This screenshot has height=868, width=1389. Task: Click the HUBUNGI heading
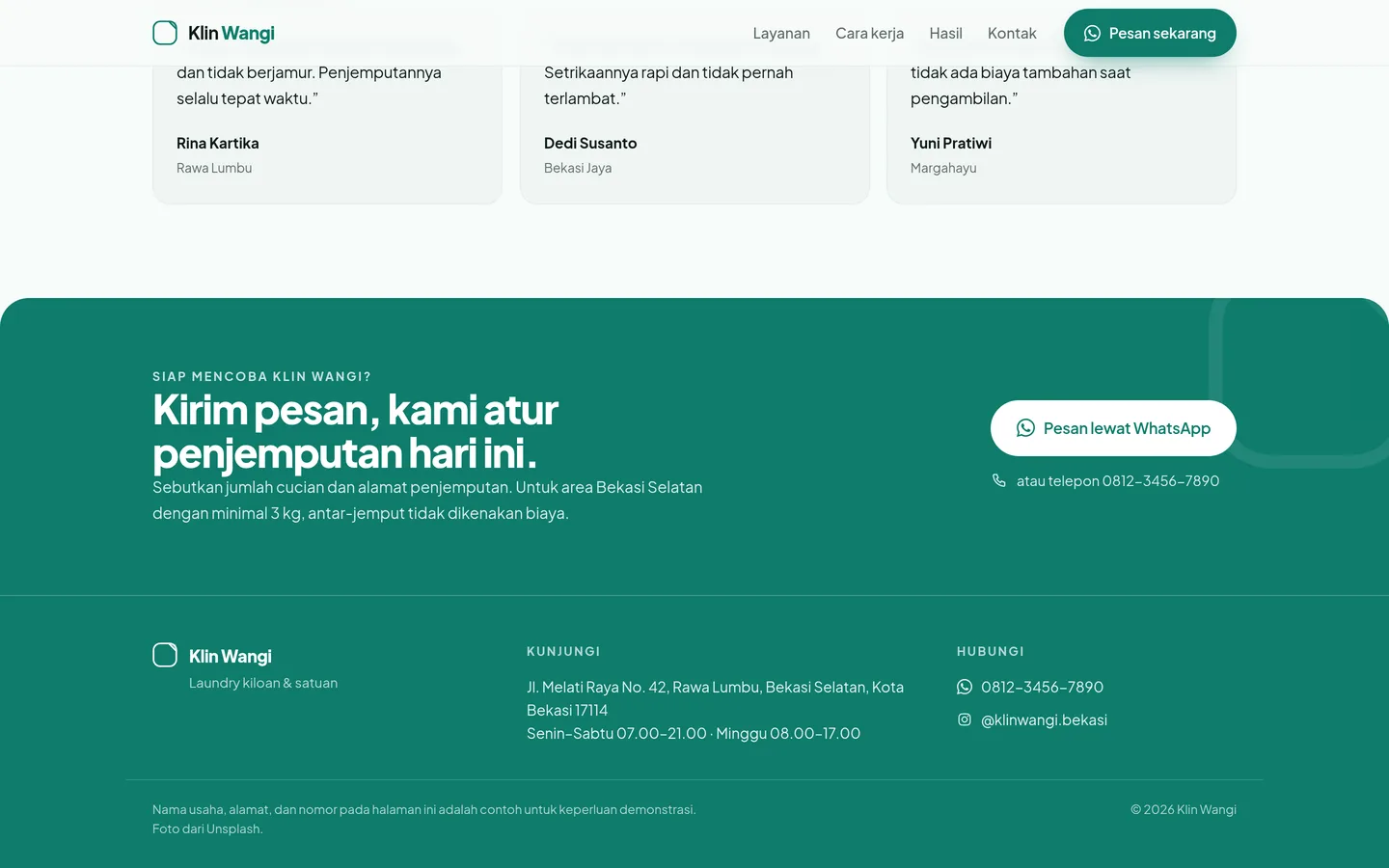[991, 651]
